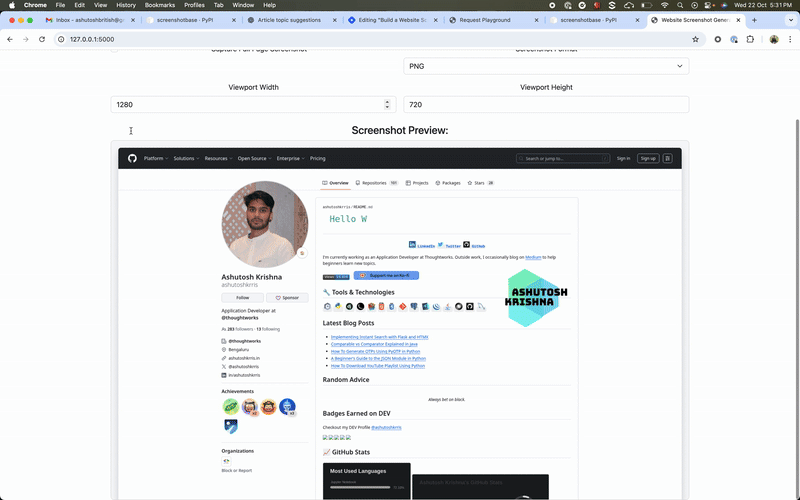Toggle the Capture Full Page Screenshot checkbox
Viewport: 800px width, 500px height.
tap(113, 52)
